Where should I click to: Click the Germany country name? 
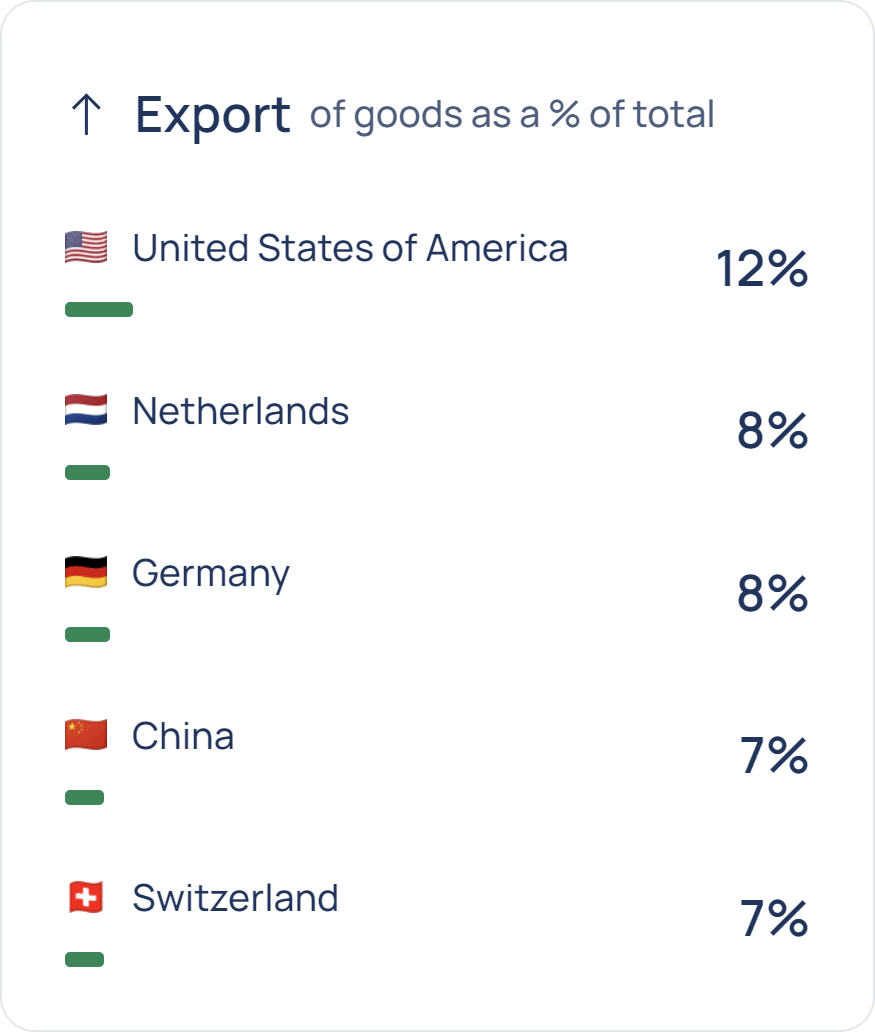click(x=211, y=574)
